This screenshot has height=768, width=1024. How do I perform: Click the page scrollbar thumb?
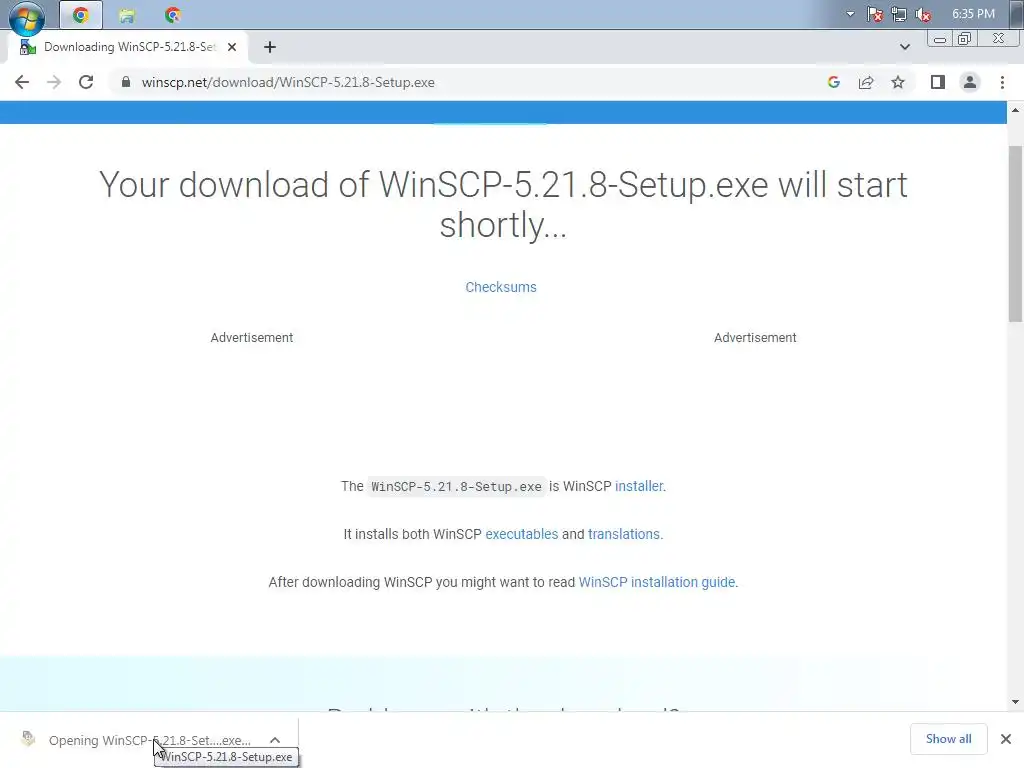coord(1015,234)
